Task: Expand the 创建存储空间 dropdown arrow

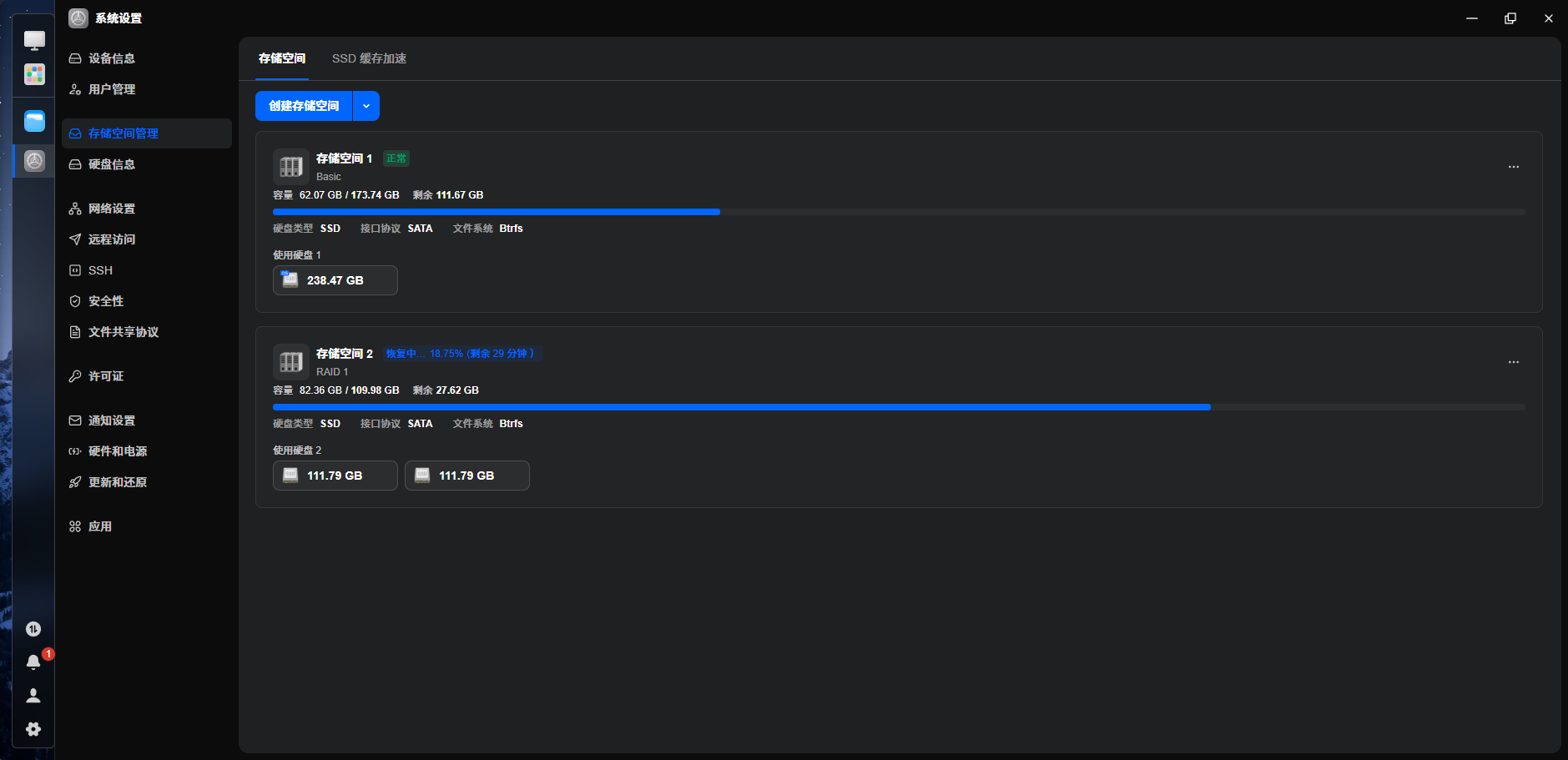Action: (366, 106)
